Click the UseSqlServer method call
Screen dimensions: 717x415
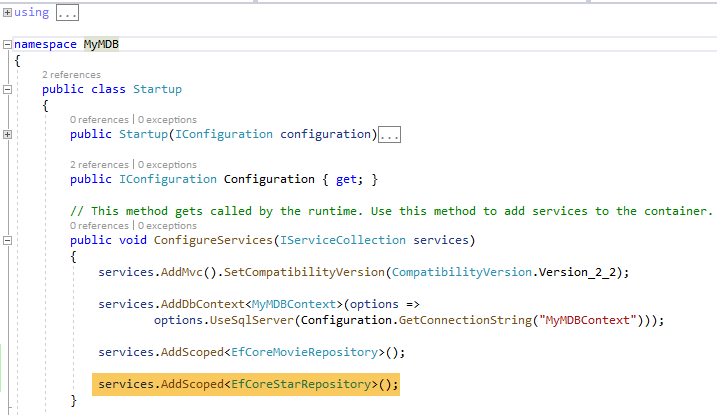[251, 320]
